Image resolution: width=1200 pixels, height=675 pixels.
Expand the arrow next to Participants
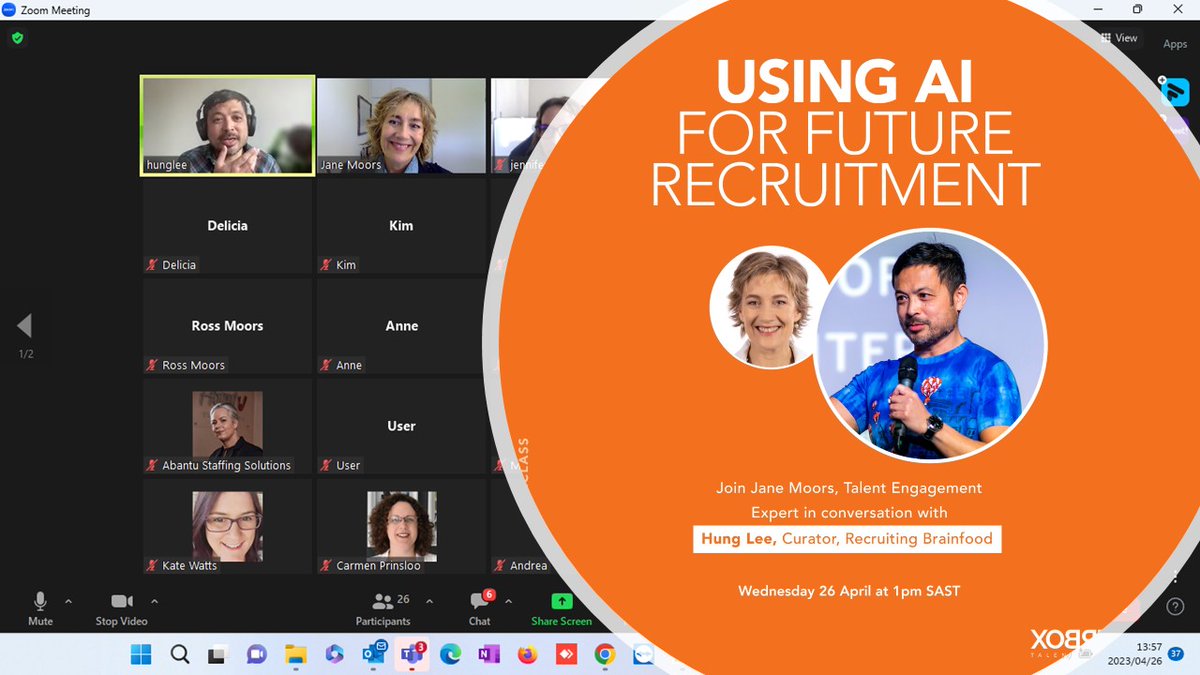click(429, 602)
